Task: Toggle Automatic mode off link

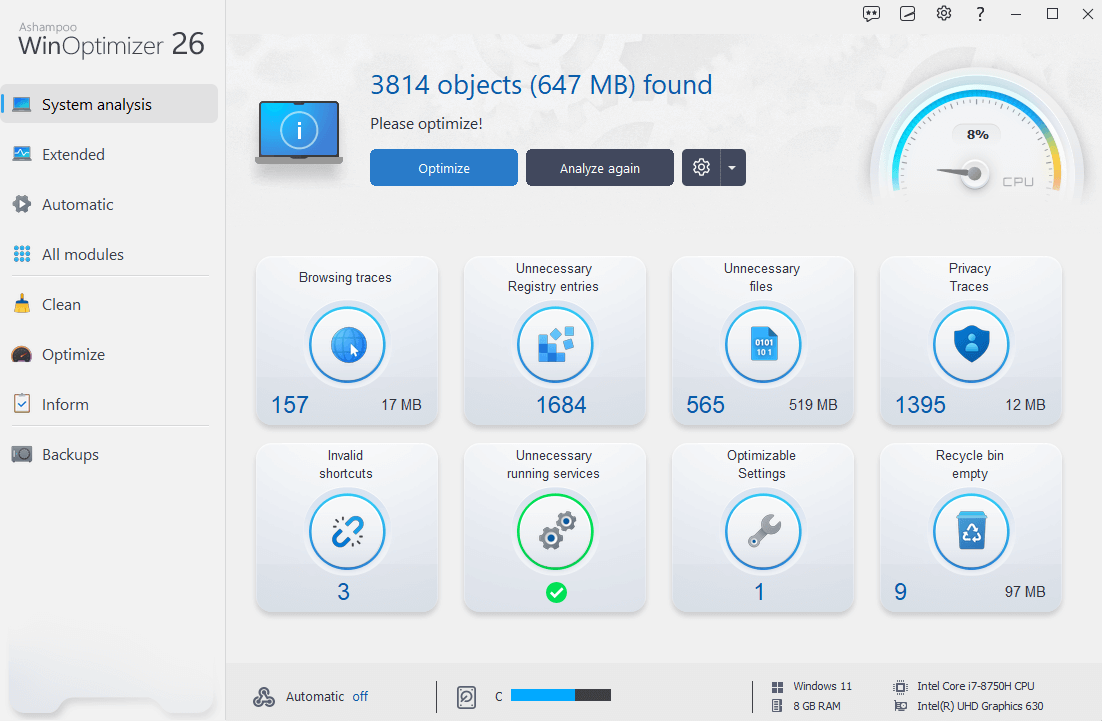Action: [x=360, y=696]
